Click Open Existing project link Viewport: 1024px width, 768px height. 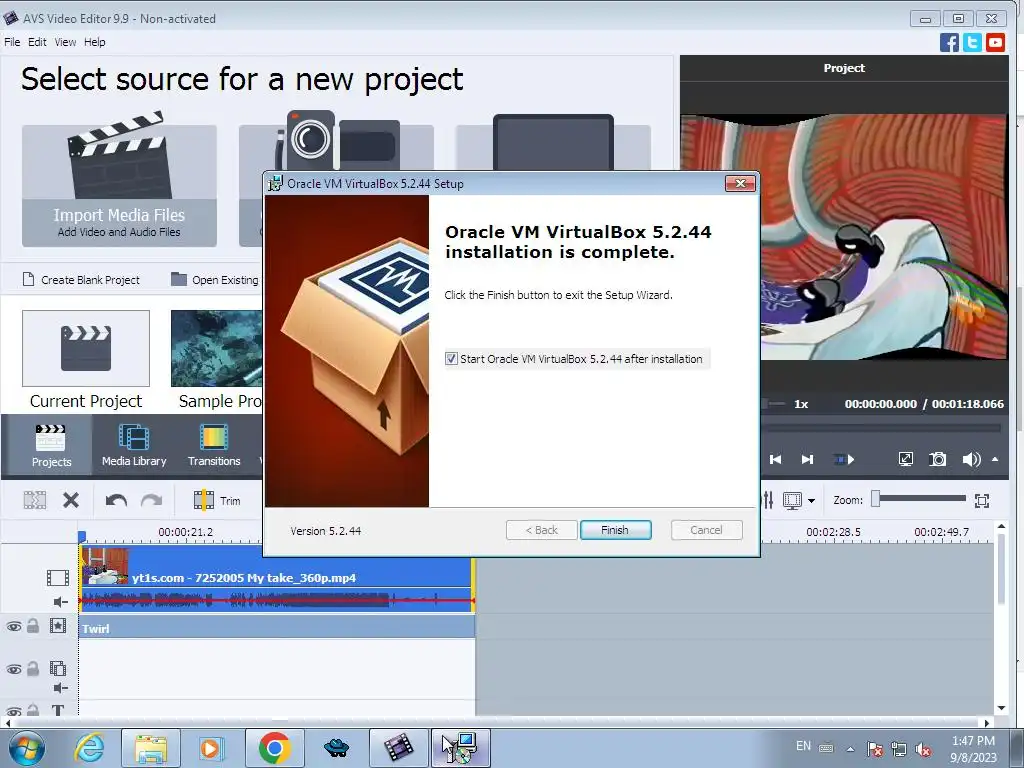[216, 280]
